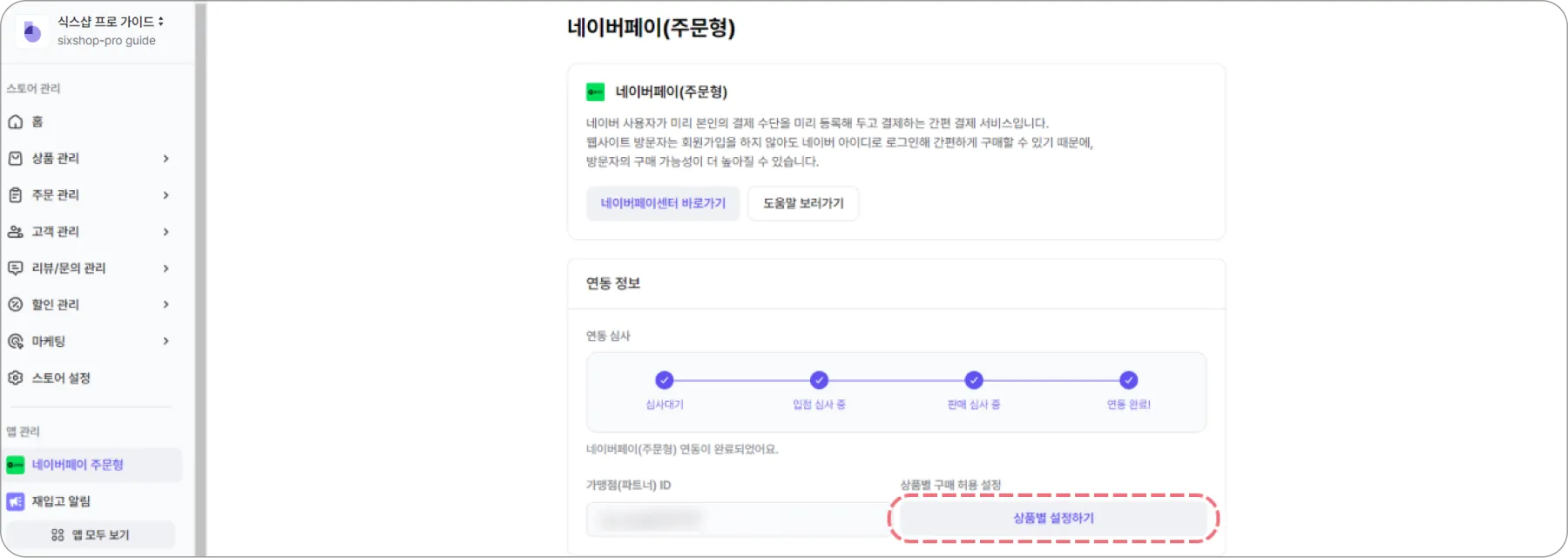This screenshot has width=1568, height=558.
Task: Click the green 네이버페이 주문형 app icon
Action: click(x=15, y=466)
